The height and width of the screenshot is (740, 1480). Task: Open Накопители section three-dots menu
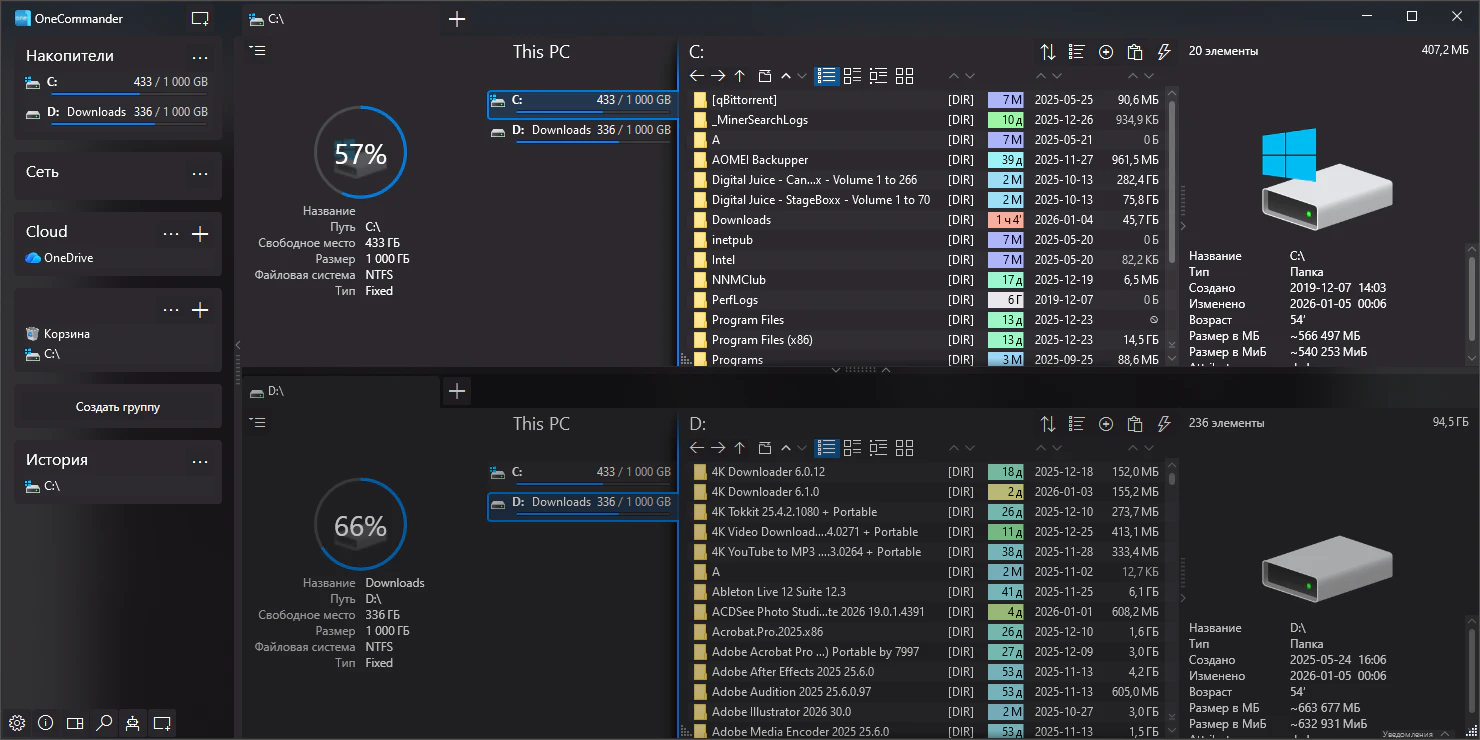click(200, 58)
